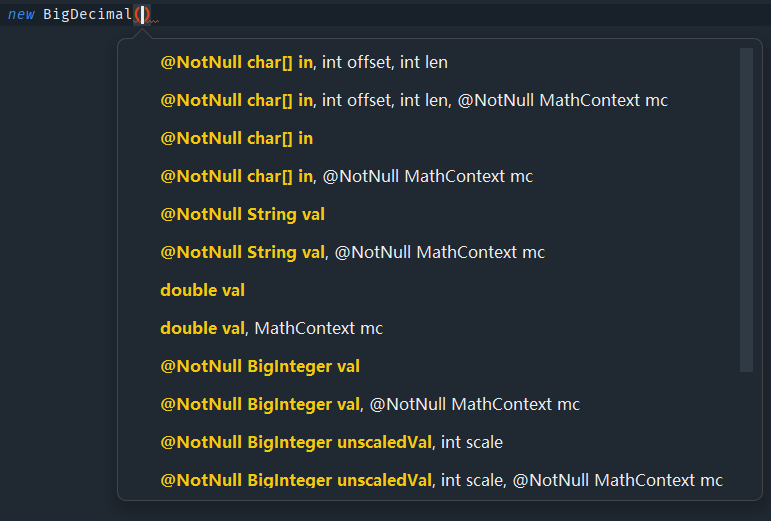Select the 'double val' overload
This screenshot has width=771, height=521.
click(203, 290)
